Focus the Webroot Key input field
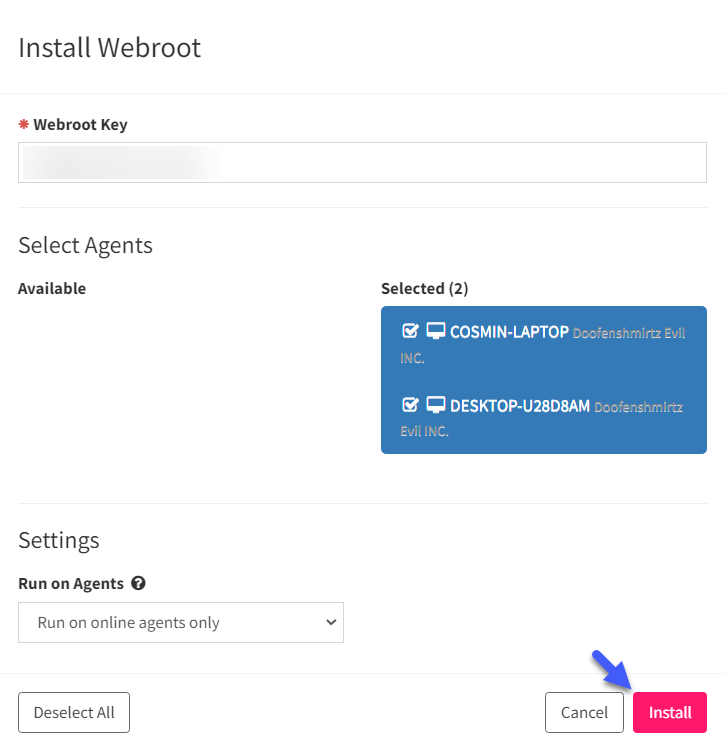 [362, 162]
